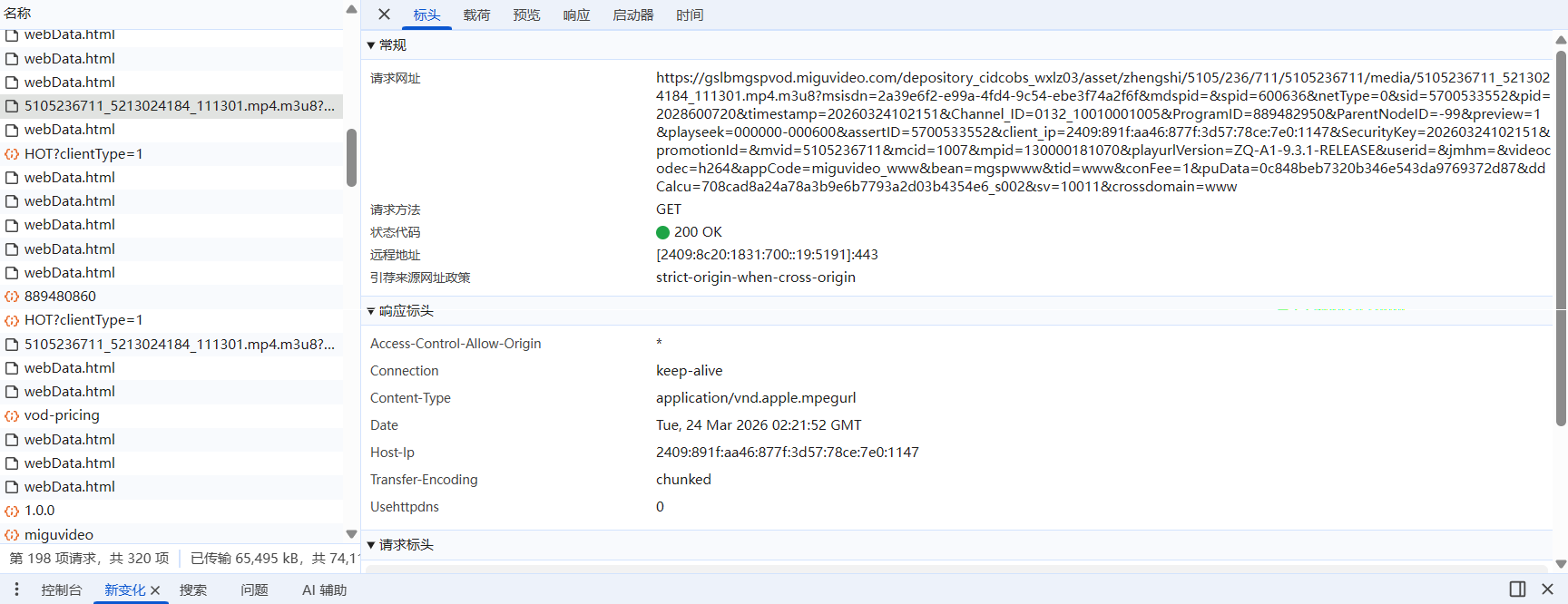Click JSON icon beside vod-pricing
The height and width of the screenshot is (604, 1568).
pyautogui.click(x=12, y=415)
